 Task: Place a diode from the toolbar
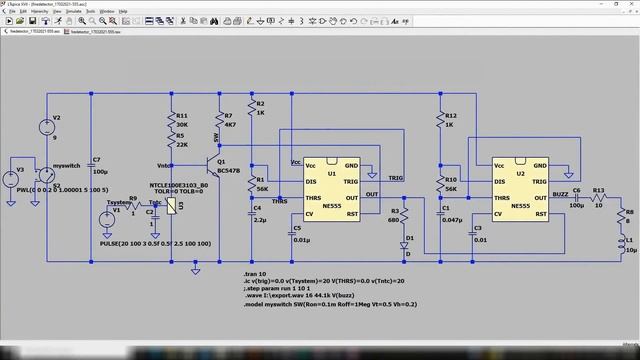pyautogui.click(x=313, y=21)
